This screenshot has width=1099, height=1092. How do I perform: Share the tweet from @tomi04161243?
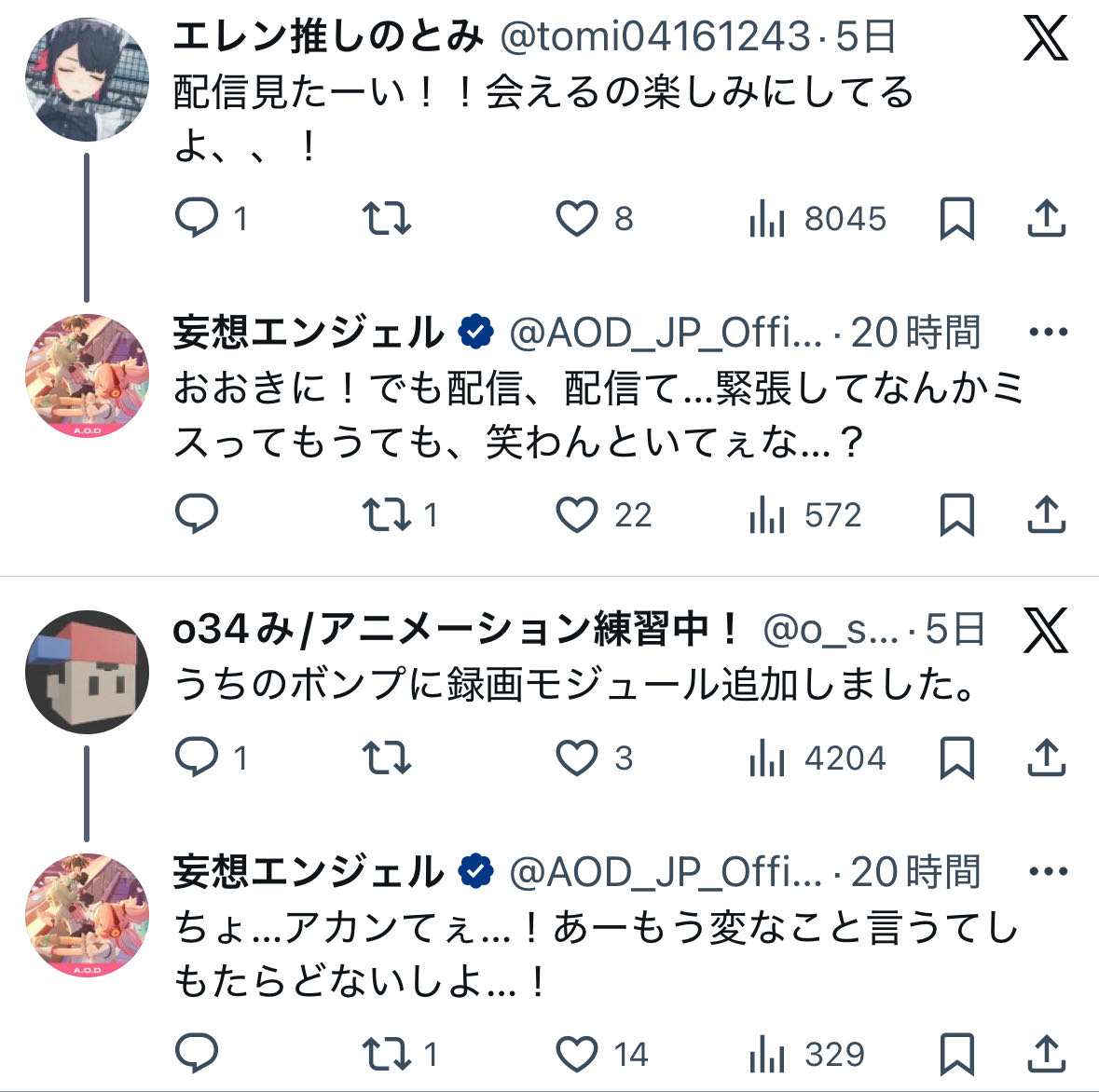(x=1046, y=218)
